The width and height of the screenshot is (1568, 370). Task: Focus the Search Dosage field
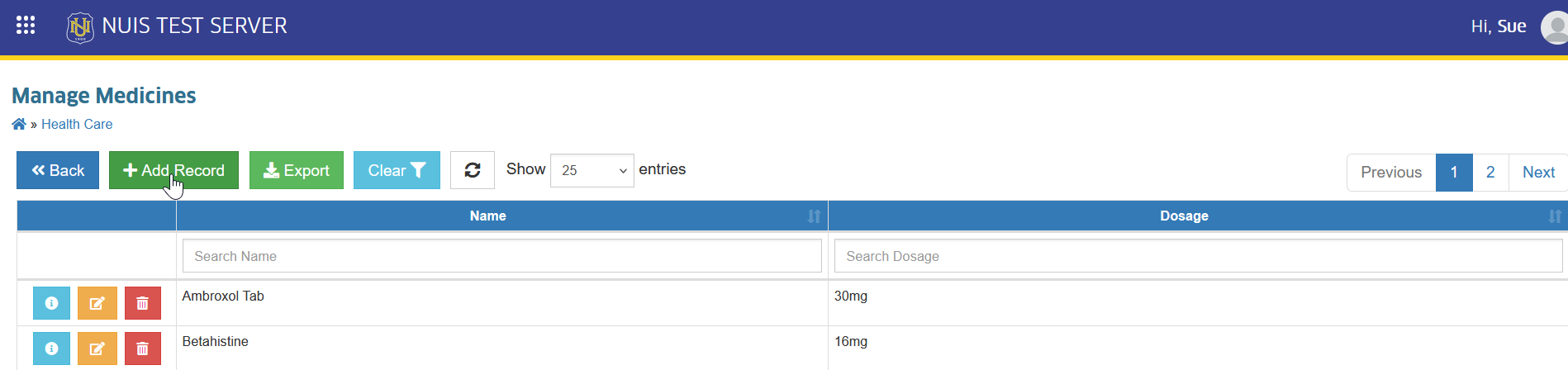click(1198, 256)
